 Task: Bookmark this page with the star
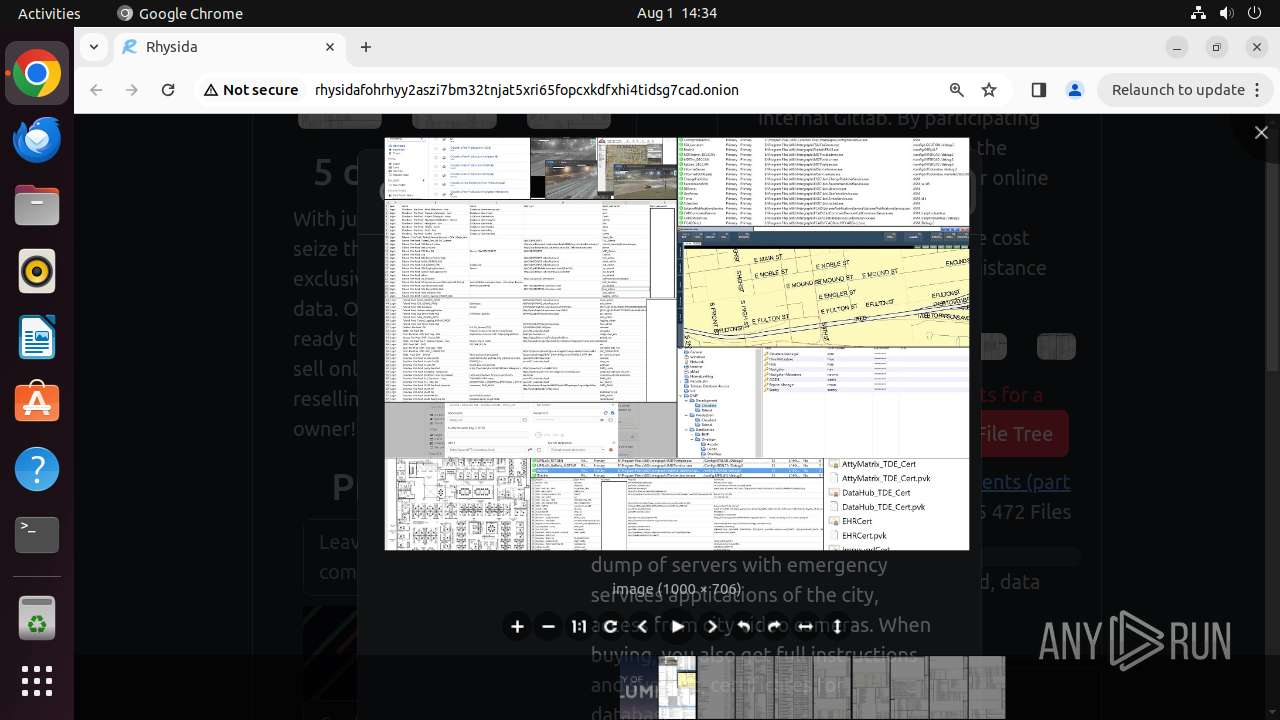point(989,90)
